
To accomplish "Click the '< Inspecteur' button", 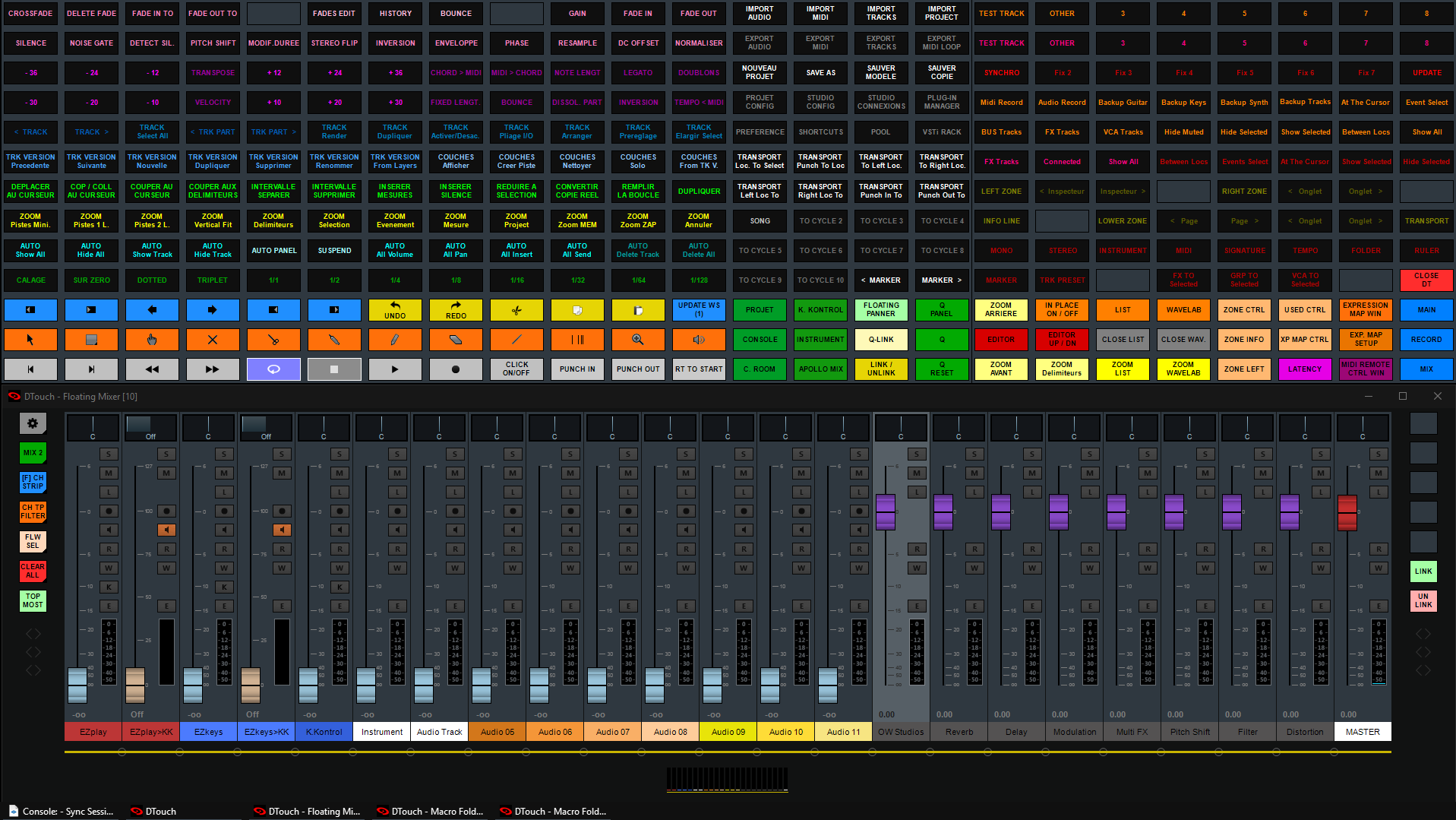I will [x=1062, y=192].
